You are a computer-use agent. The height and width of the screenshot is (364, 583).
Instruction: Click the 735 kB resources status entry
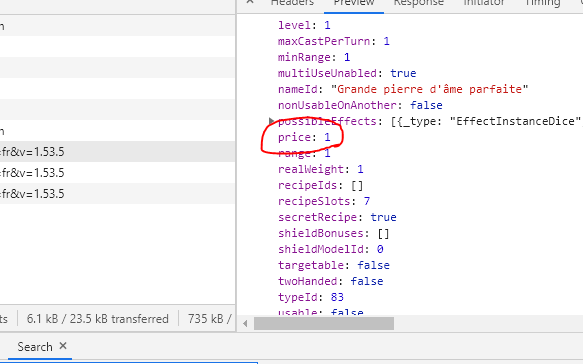click(209, 319)
